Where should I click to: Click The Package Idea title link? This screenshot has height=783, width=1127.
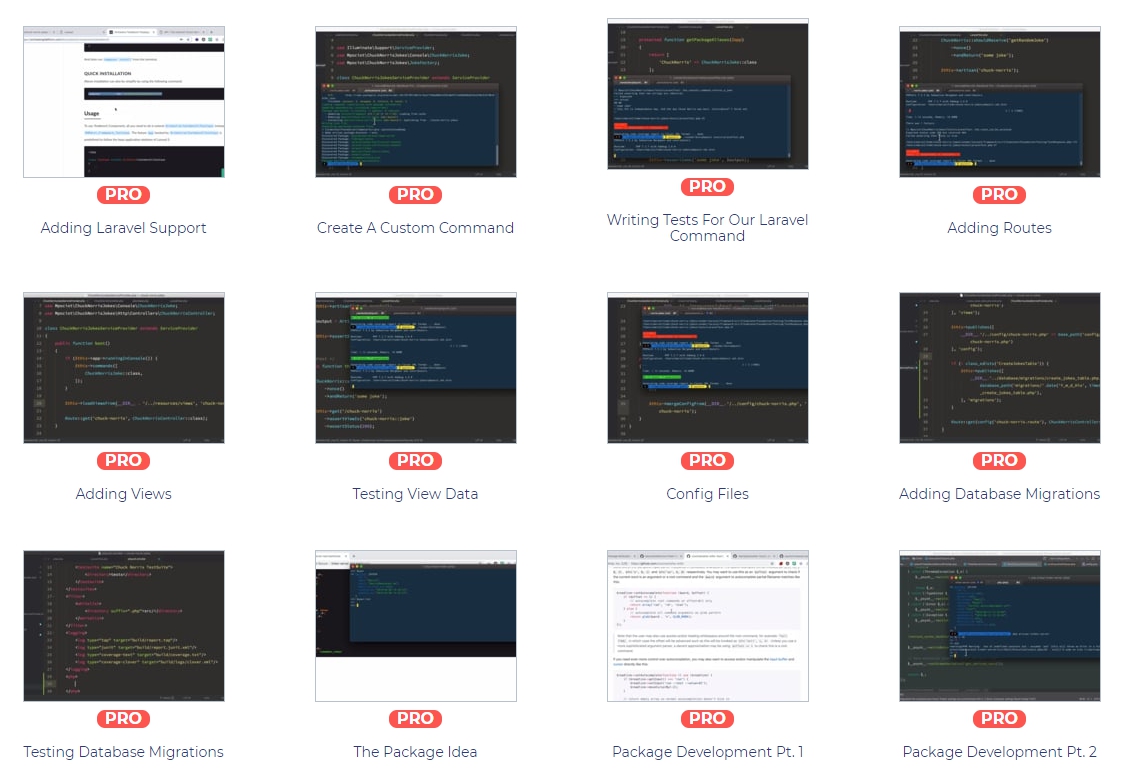(415, 752)
